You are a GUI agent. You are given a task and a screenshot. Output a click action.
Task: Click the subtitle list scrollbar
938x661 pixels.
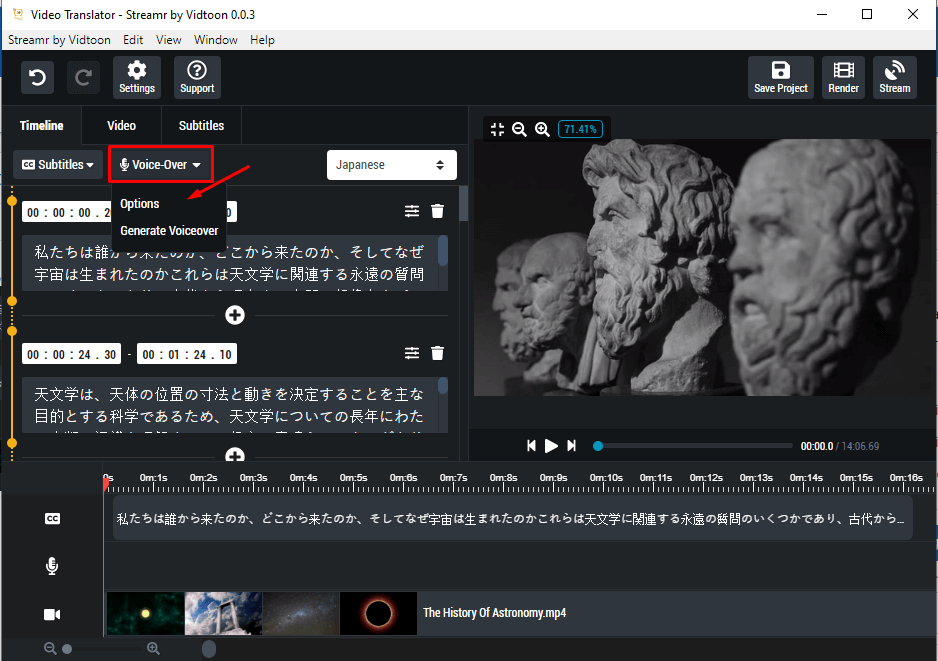(463, 205)
